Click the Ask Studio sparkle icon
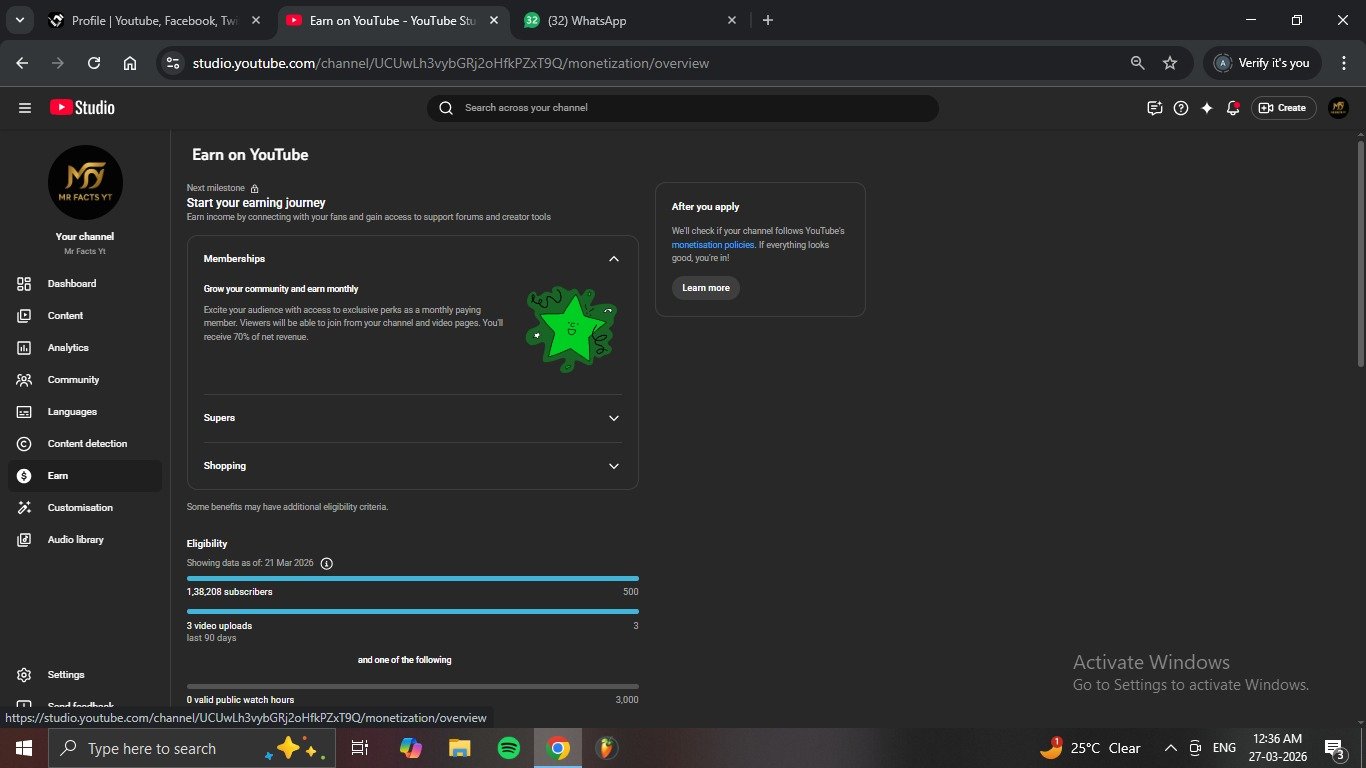Screen dimensions: 1366x768 coord(1207,108)
